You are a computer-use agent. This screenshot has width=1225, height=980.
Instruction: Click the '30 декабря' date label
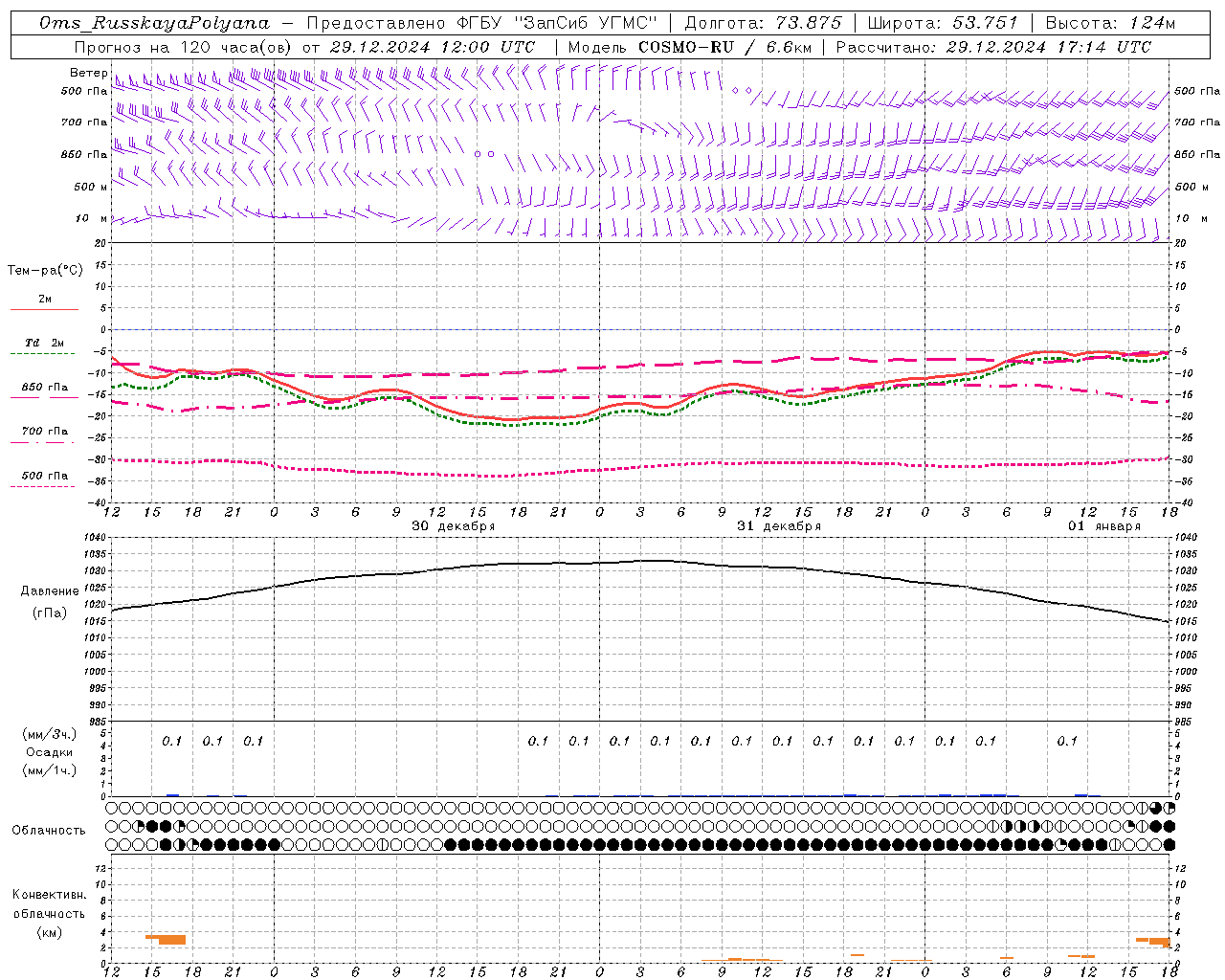454,526
